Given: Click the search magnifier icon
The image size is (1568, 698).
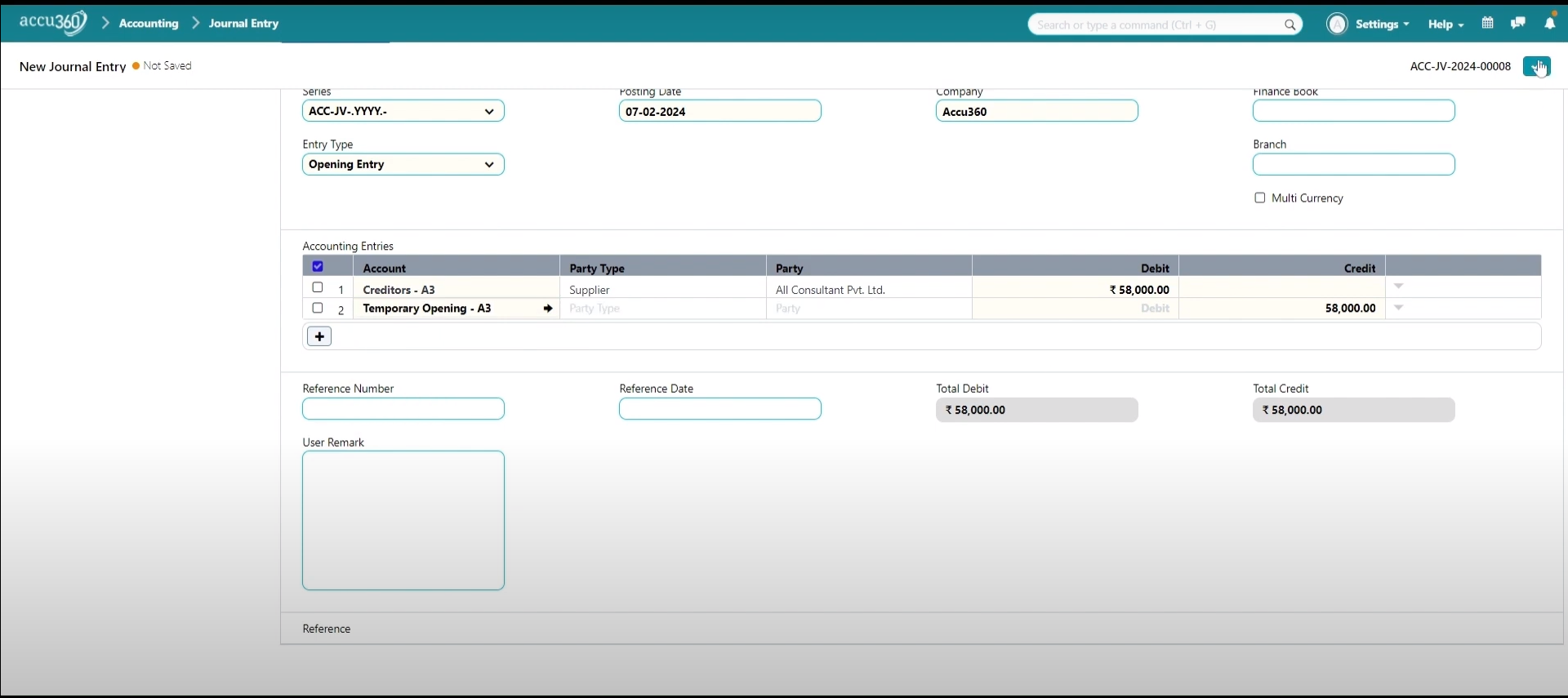Looking at the screenshot, I should click(x=1290, y=25).
